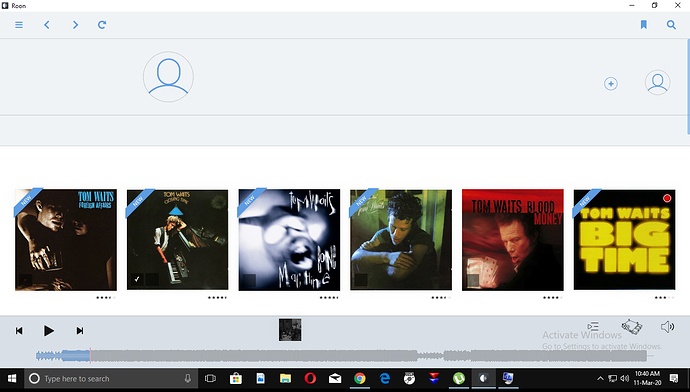
Task: Open the Mail app from taskbar
Action: coord(335,378)
